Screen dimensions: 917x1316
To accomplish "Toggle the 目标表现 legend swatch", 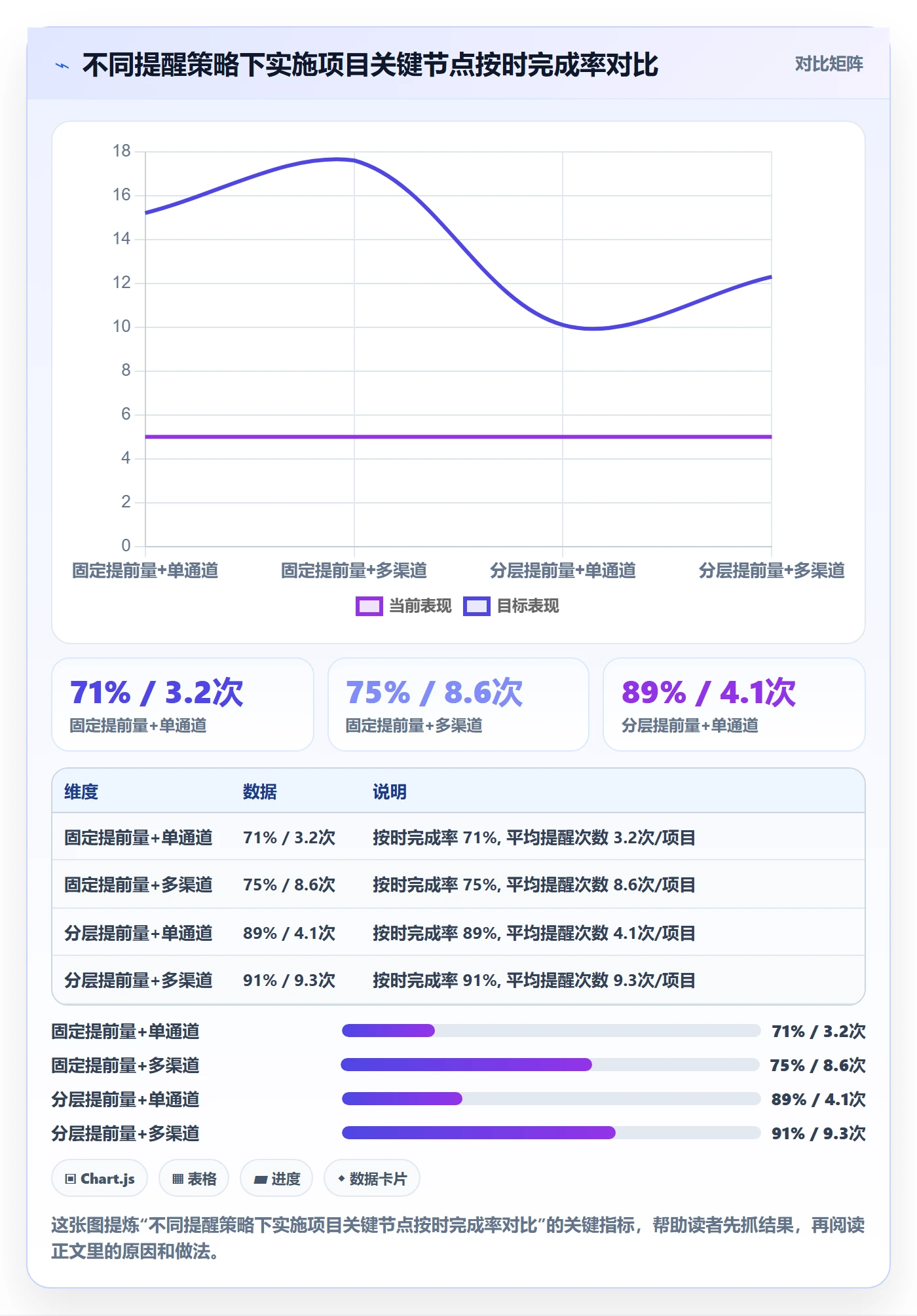I will [x=476, y=606].
